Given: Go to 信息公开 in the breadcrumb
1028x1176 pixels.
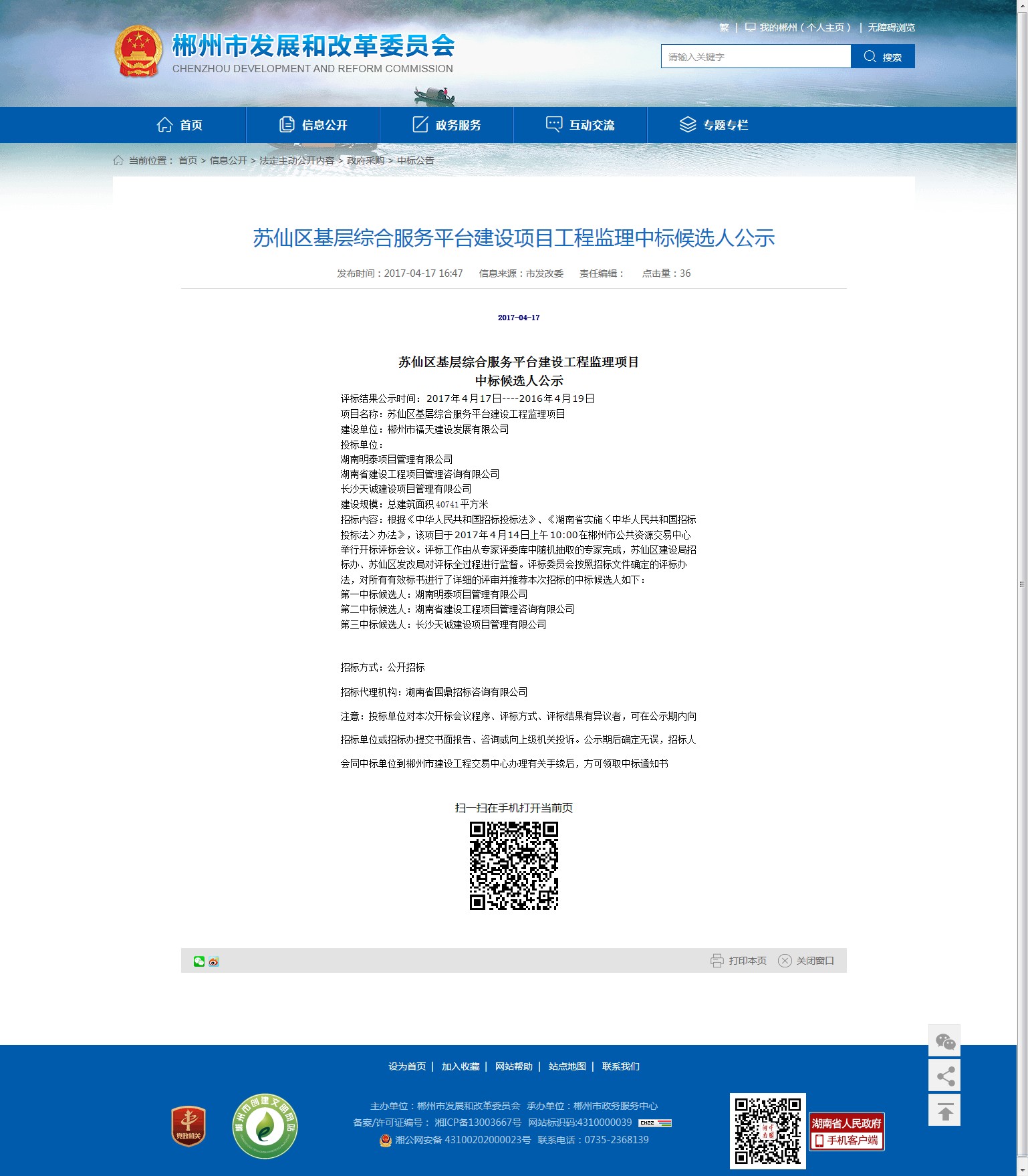Looking at the screenshot, I should pos(229,160).
